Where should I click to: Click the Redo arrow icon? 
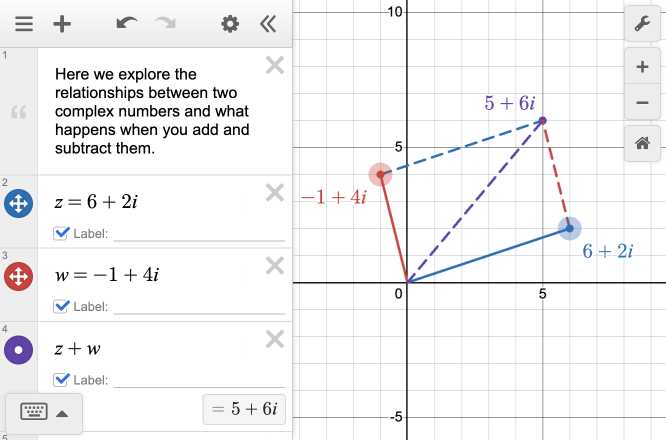click(165, 24)
